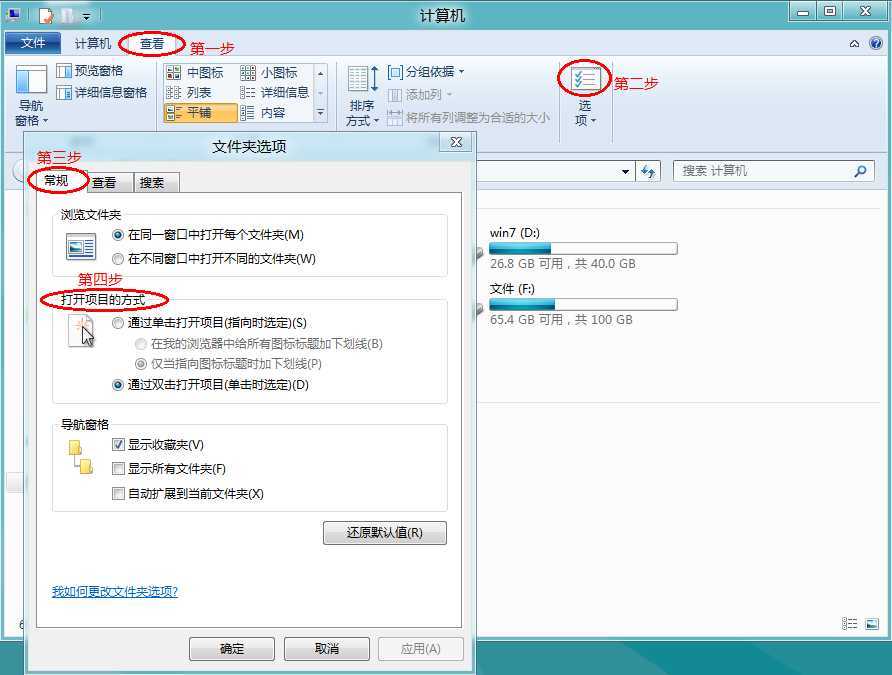
Task: Click Cancel (取消) in Folder Options
Action: tap(327, 649)
